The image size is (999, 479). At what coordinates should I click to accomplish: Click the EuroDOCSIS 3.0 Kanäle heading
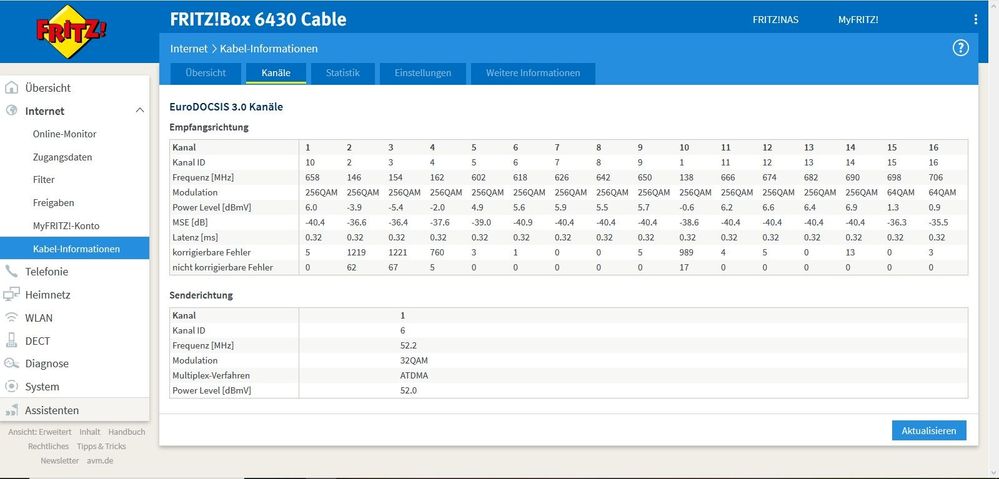point(226,107)
